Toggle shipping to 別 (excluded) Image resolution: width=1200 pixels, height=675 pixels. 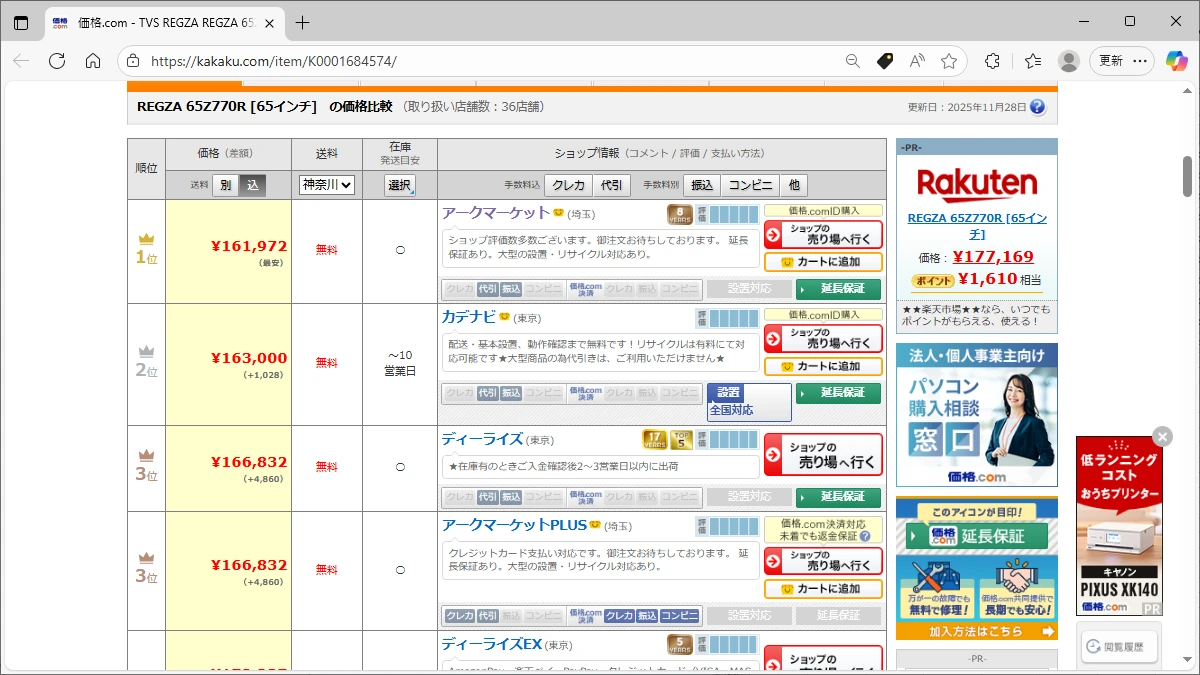click(225, 185)
